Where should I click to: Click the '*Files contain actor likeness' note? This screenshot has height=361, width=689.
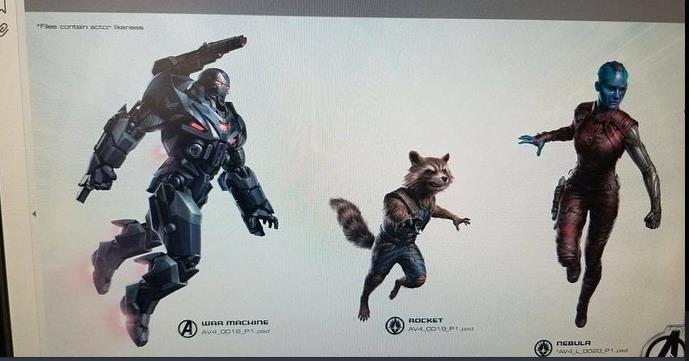pyautogui.click(x=91, y=27)
